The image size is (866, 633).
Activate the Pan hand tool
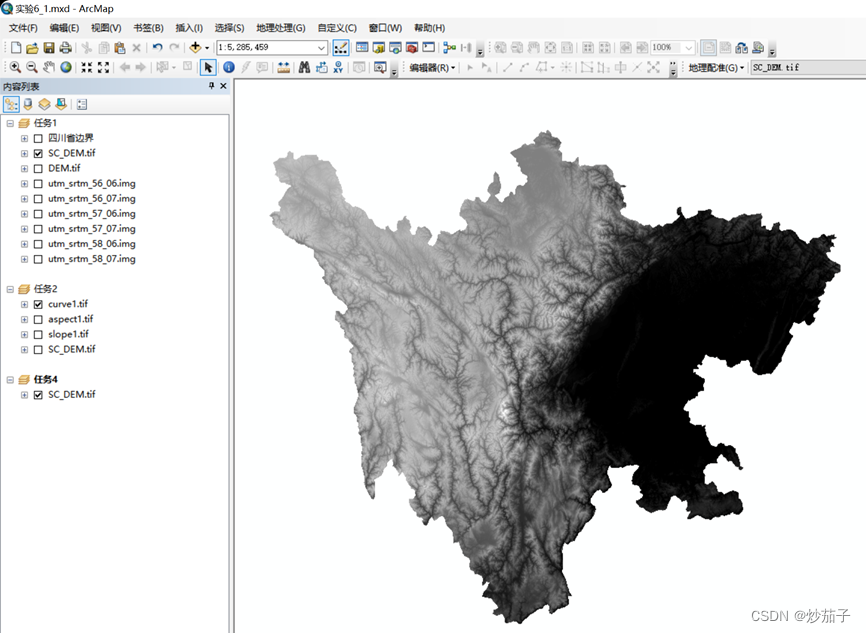[x=49, y=67]
